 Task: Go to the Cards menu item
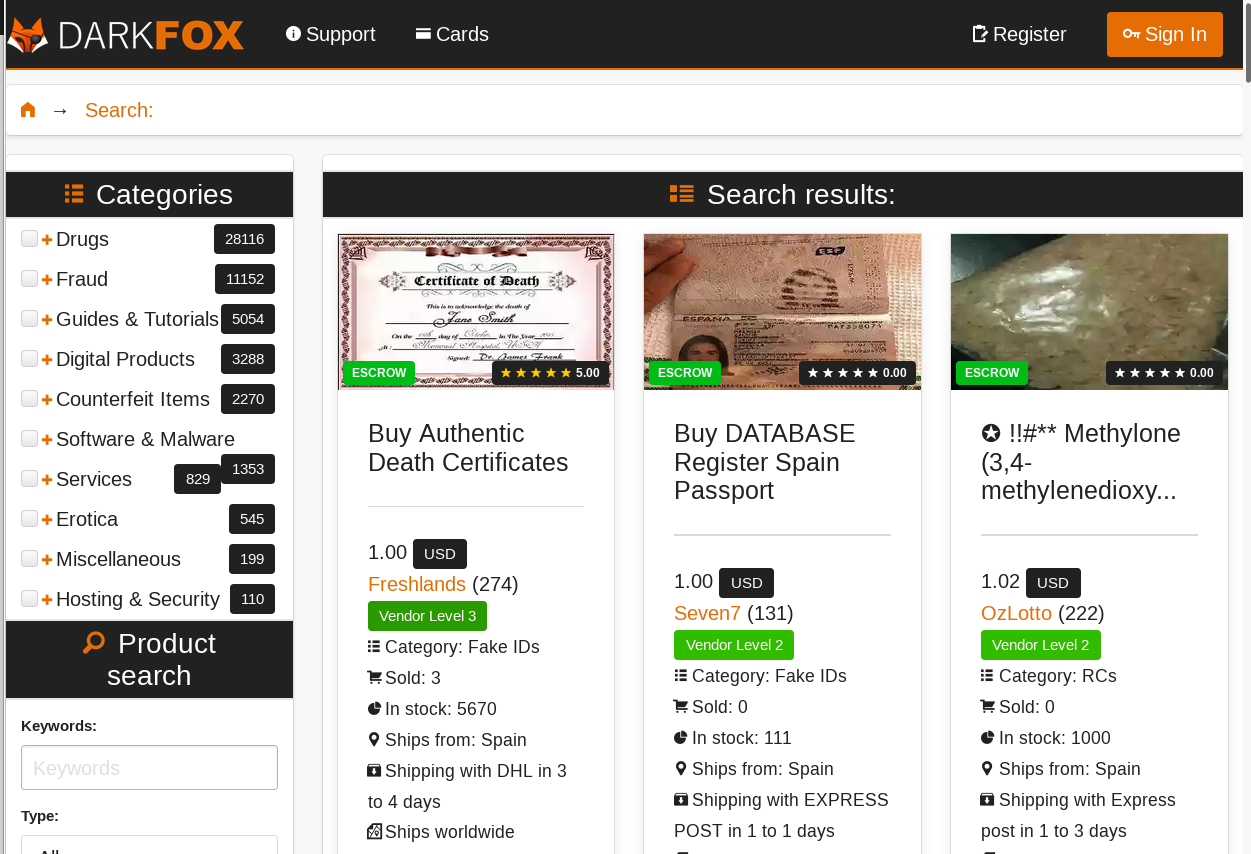tap(452, 34)
